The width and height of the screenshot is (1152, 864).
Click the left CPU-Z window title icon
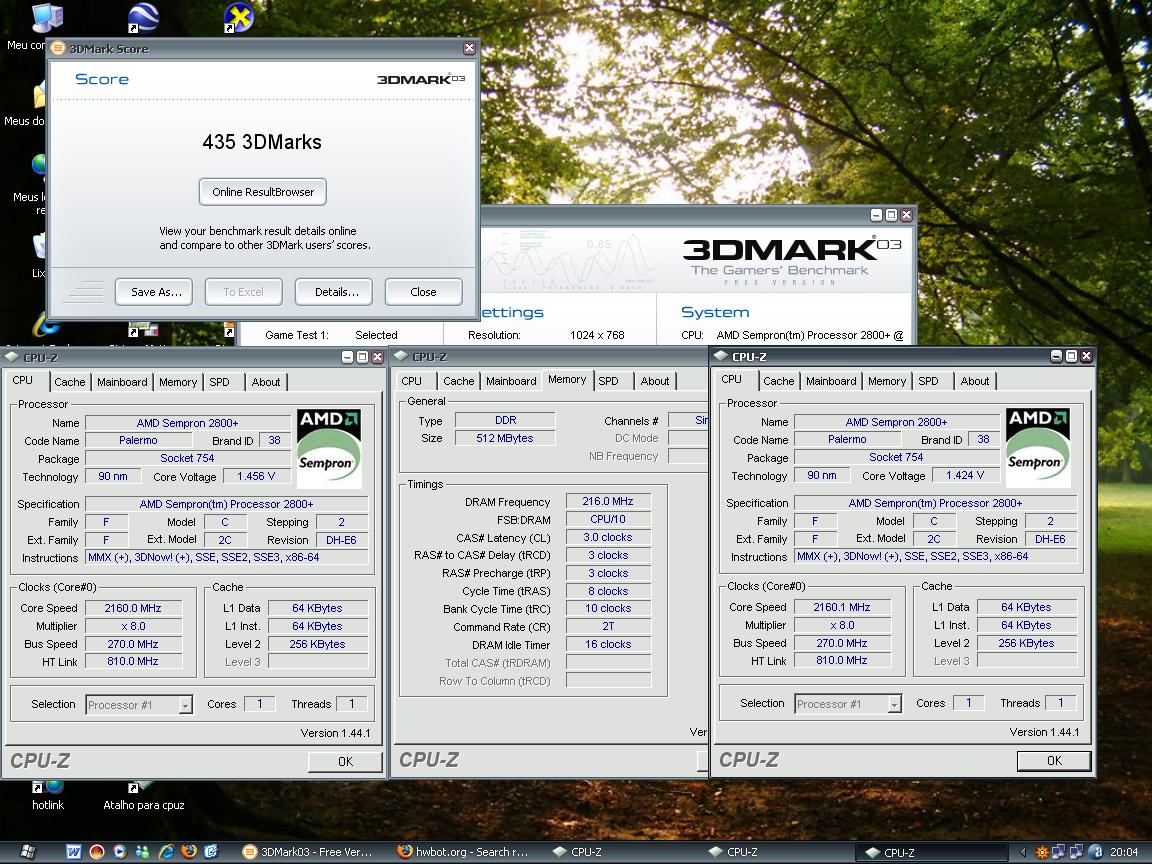[12, 357]
